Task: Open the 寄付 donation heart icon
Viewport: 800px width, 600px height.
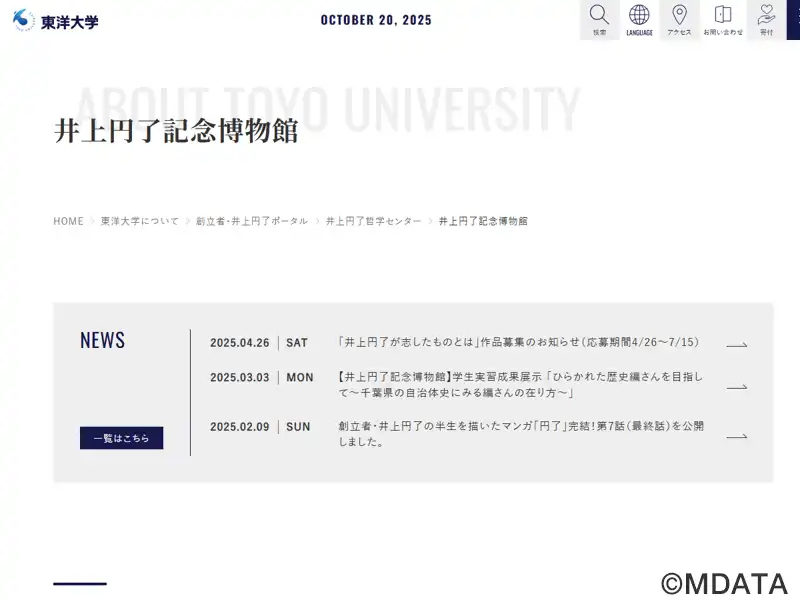Action: 766,19
